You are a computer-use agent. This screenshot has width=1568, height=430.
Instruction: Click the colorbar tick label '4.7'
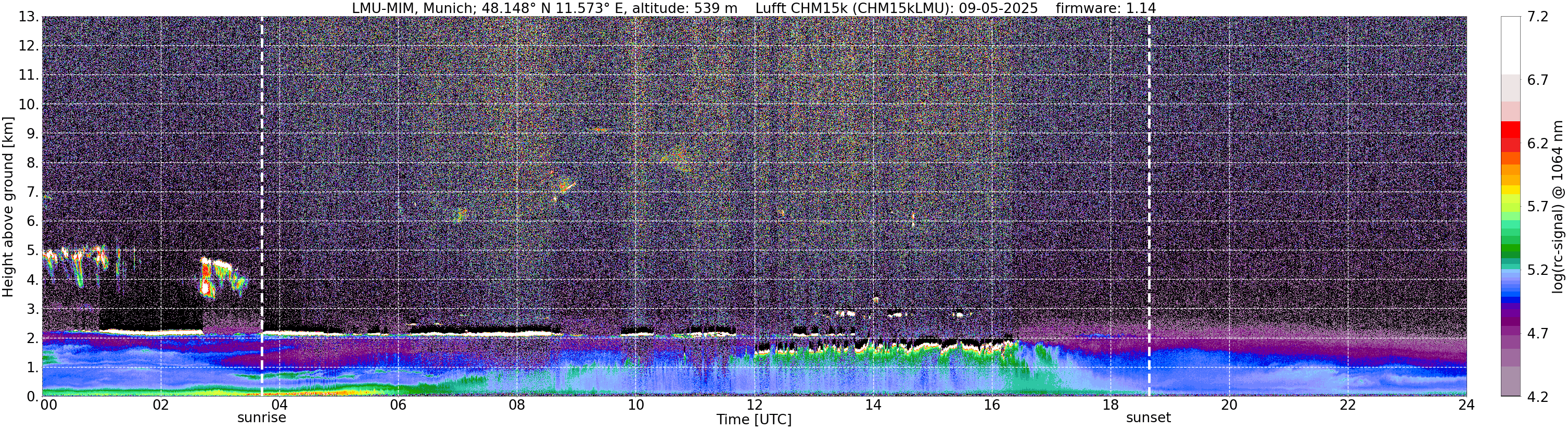(x=1538, y=334)
